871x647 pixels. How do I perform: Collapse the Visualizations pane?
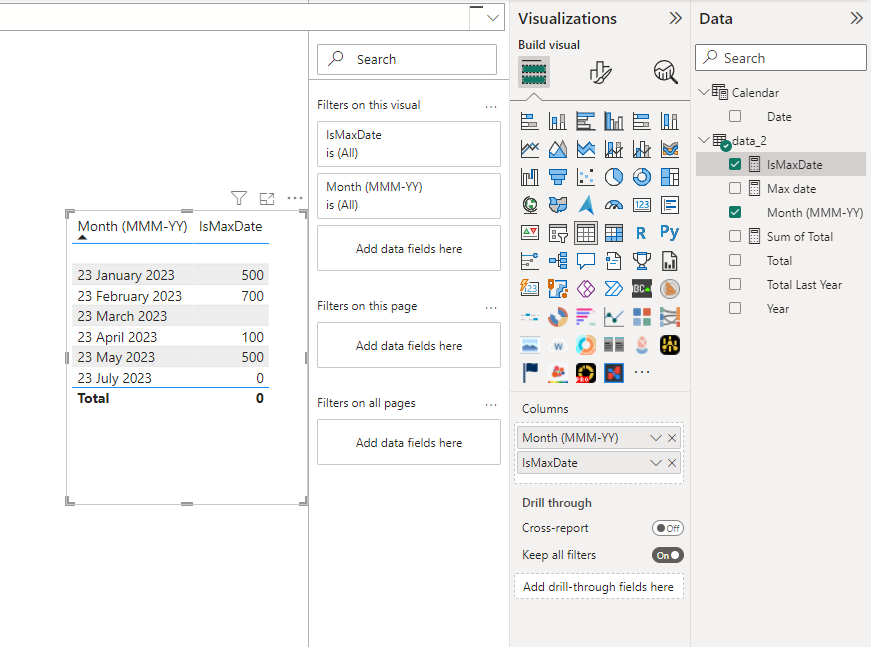point(675,19)
